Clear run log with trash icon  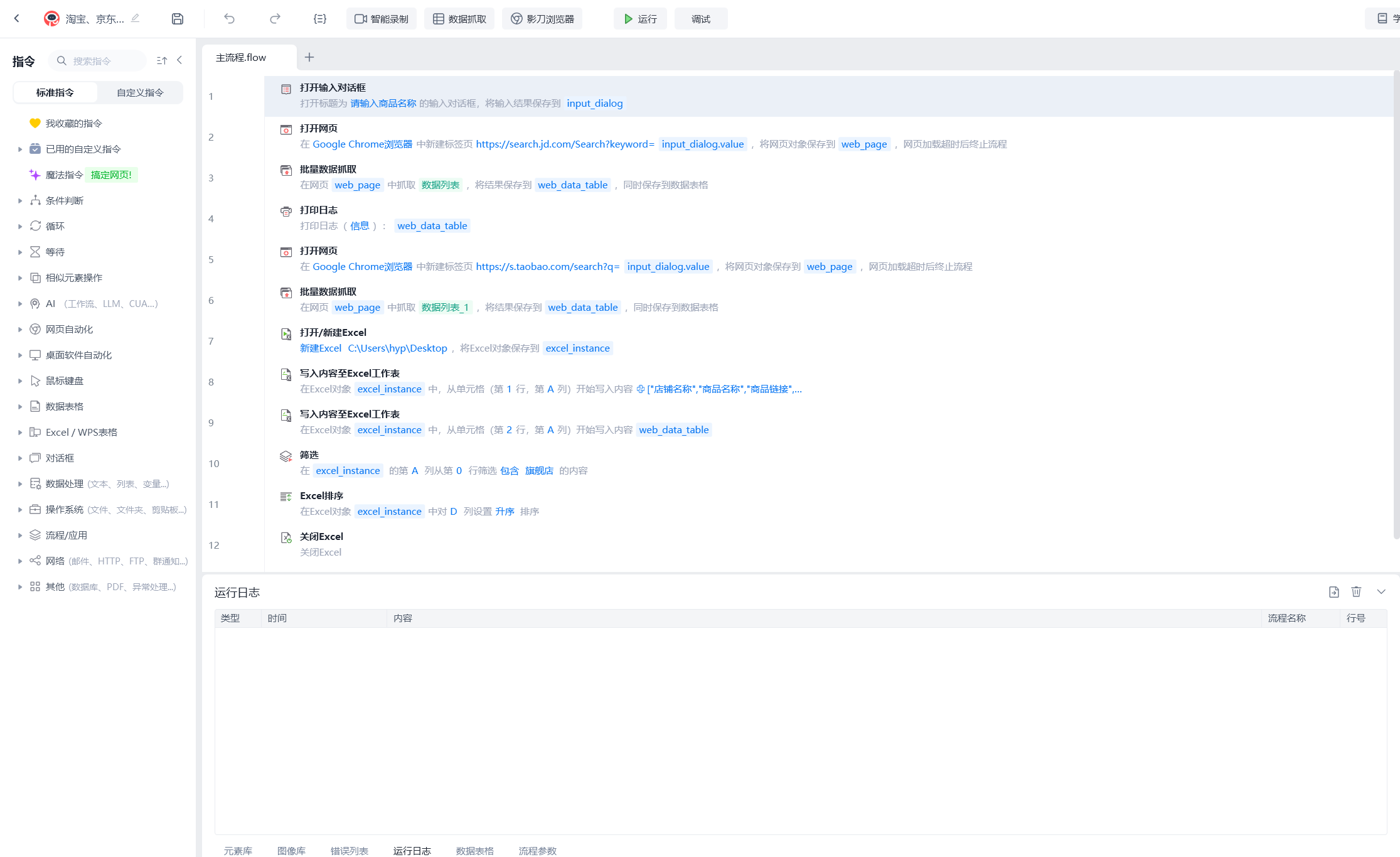pyautogui.click(x=1356, y=591)
